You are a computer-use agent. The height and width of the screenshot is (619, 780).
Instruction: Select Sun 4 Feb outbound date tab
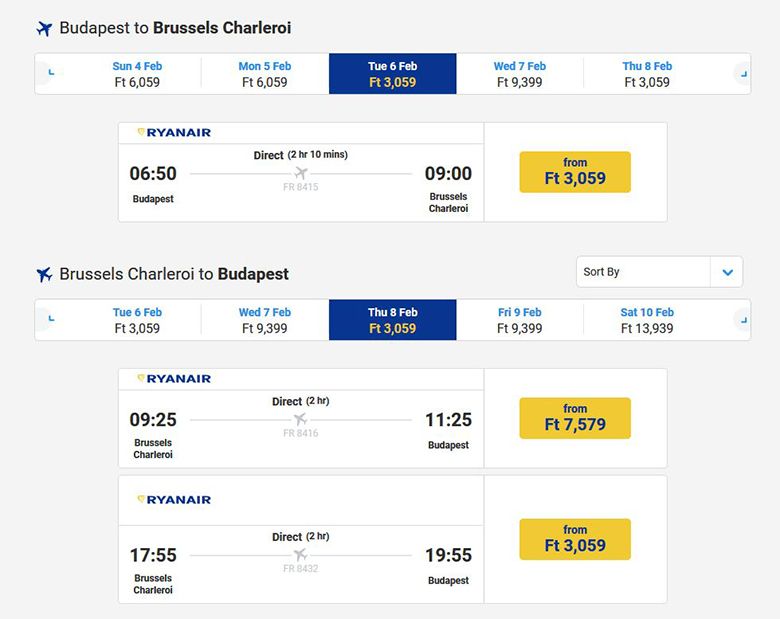pyautogui.click(x=137, y=74)
